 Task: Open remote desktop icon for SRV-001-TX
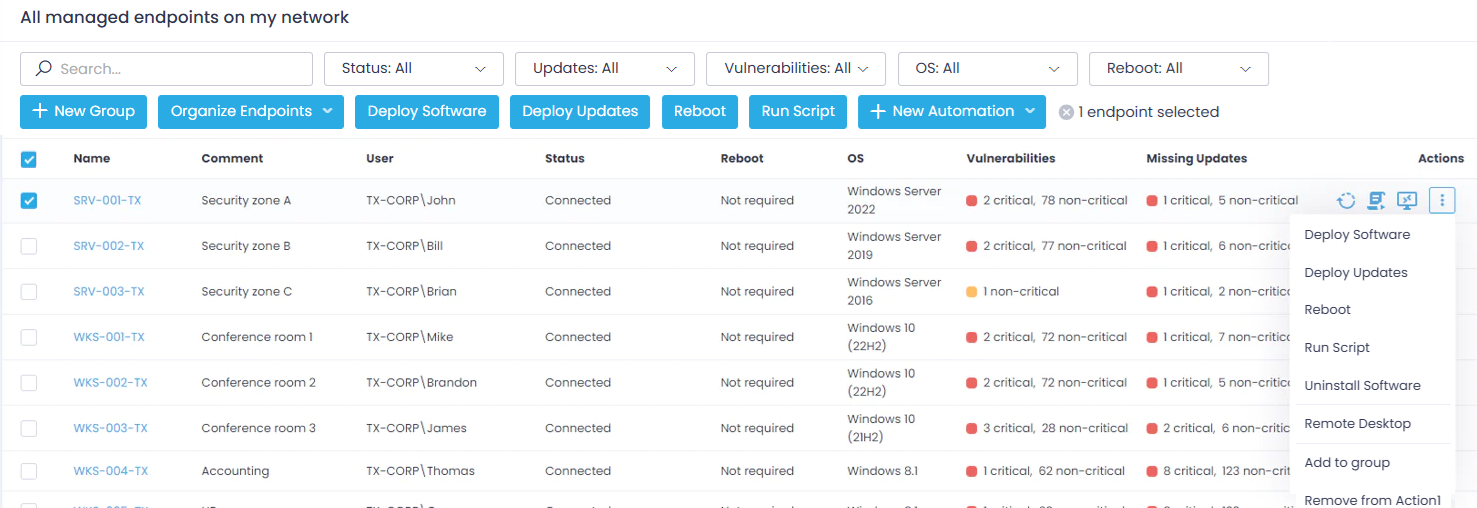[1407, 201]
